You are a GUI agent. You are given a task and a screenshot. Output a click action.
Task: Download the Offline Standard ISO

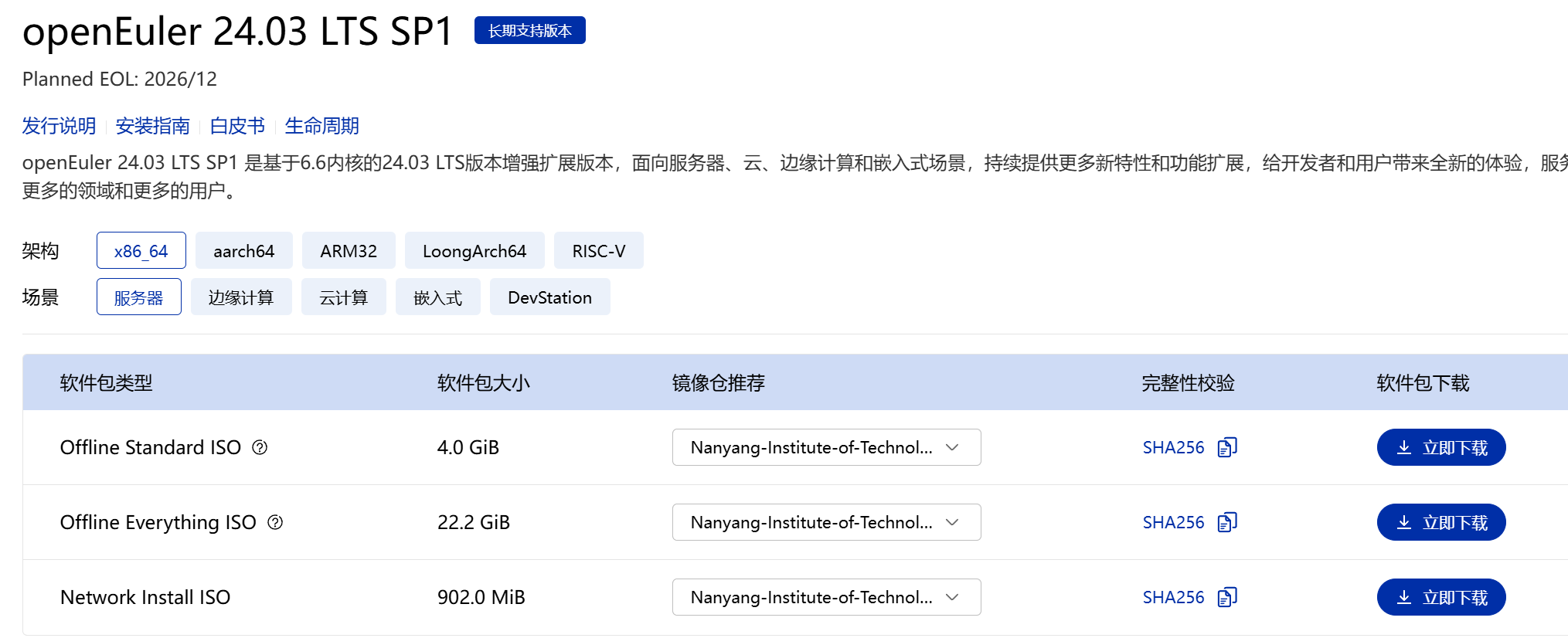coord(1441,447)
